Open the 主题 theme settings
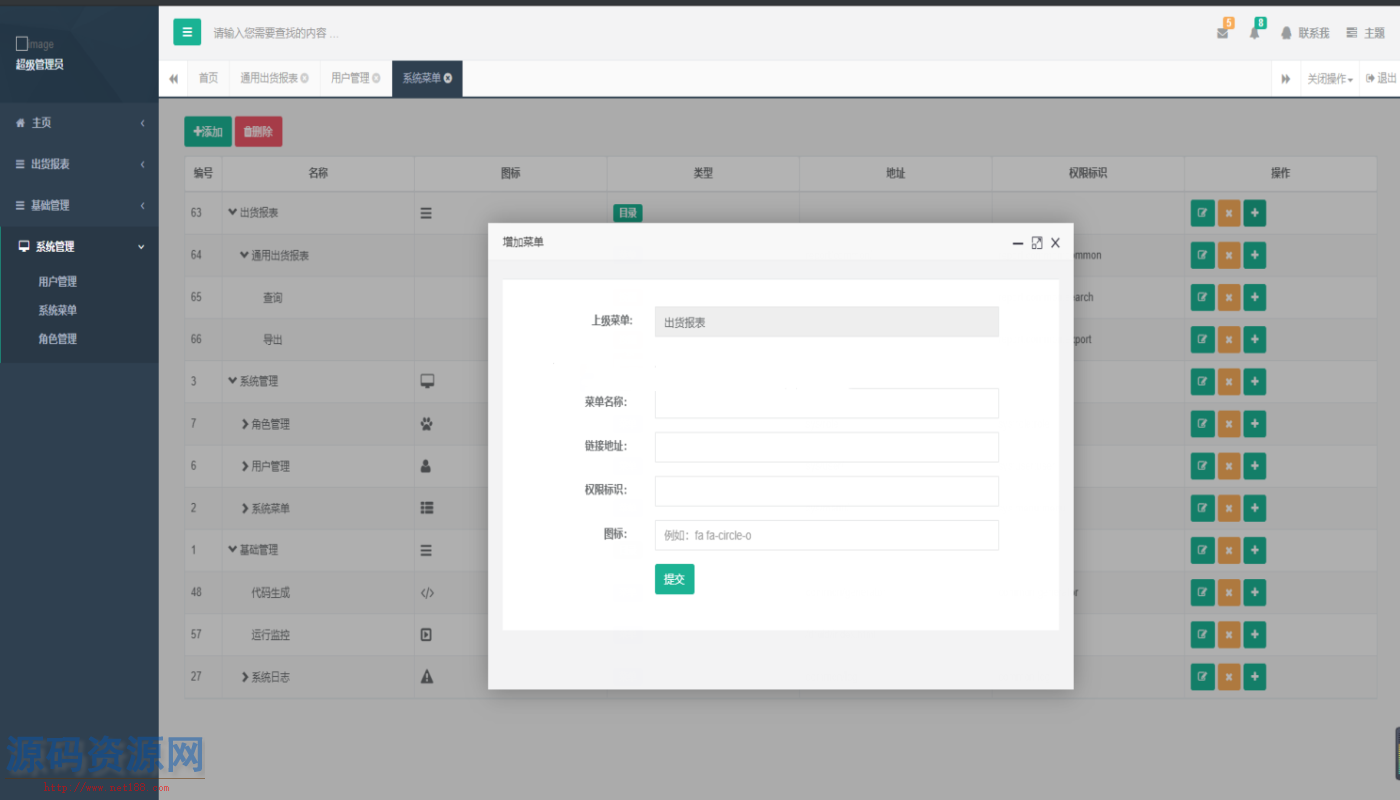Viewport: 1400px width, 800px height. pyautogui.click(x=1365, y=33)
